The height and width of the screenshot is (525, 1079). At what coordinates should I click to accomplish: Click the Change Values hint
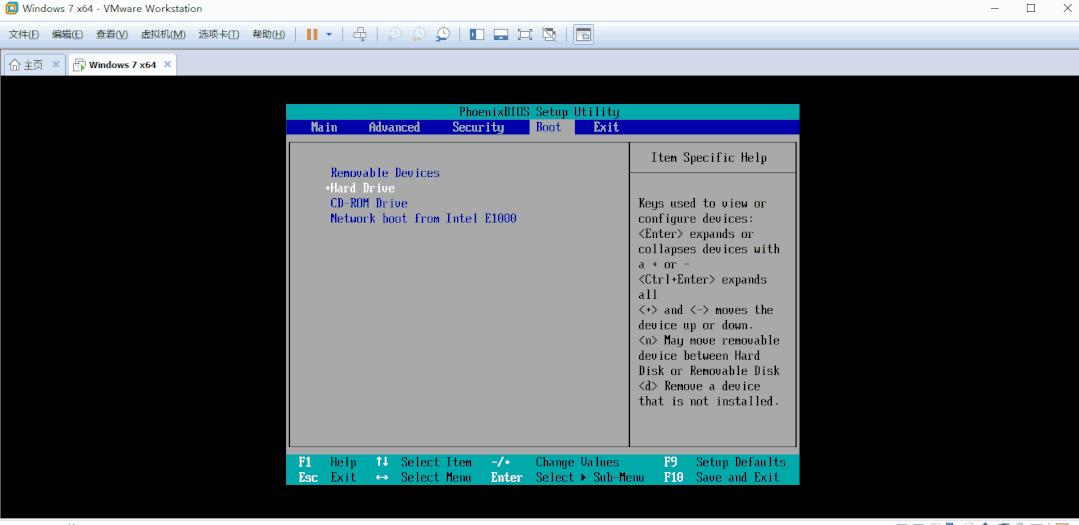555,462
